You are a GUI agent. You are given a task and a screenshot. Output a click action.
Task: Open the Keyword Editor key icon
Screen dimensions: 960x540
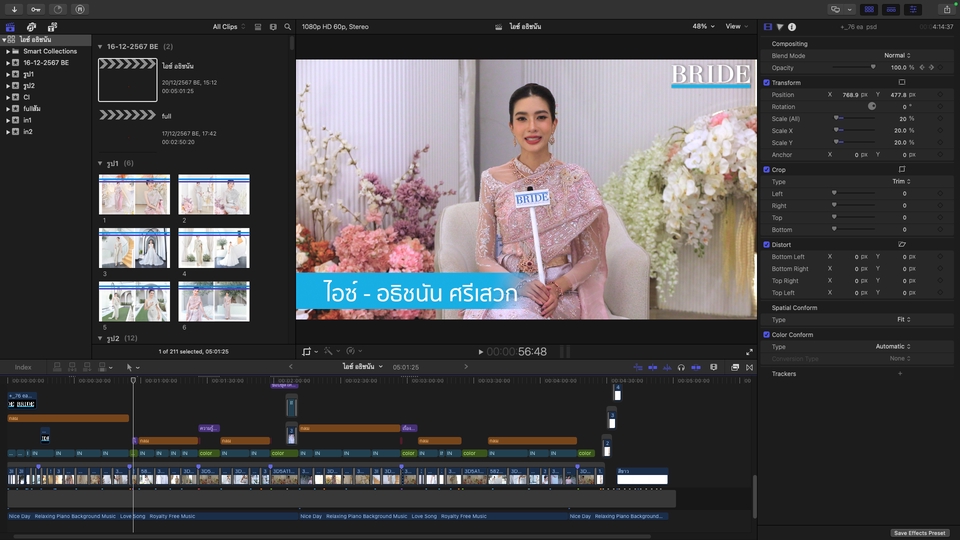[36, 9]
